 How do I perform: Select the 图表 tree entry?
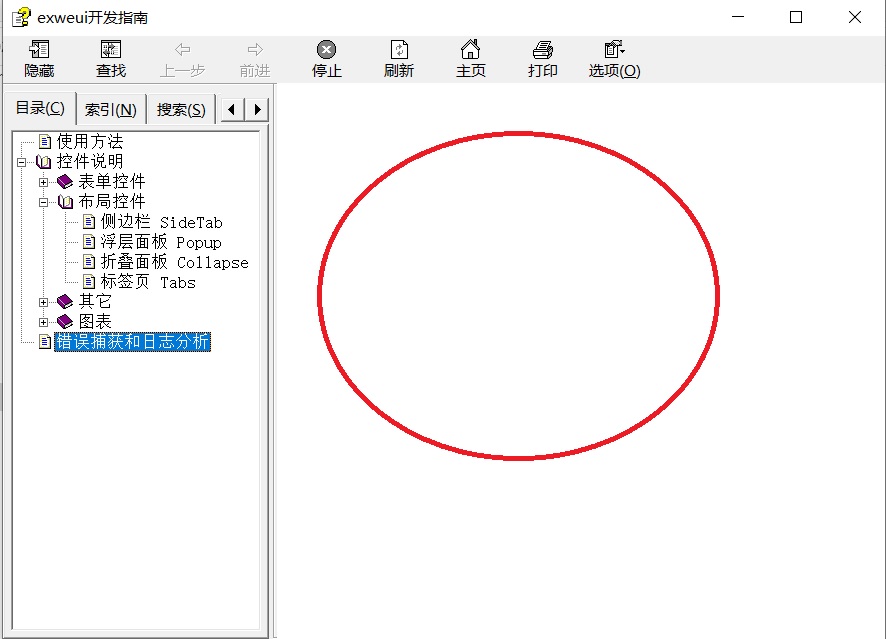coord(95,321)
